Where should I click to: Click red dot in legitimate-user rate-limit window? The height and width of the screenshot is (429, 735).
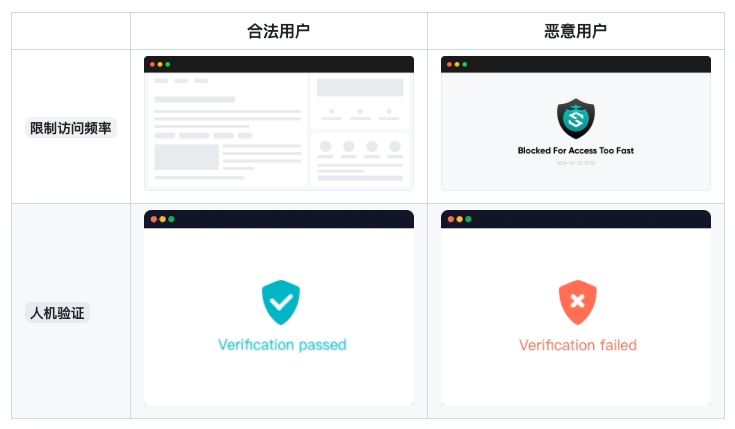[x=152, y=65]
